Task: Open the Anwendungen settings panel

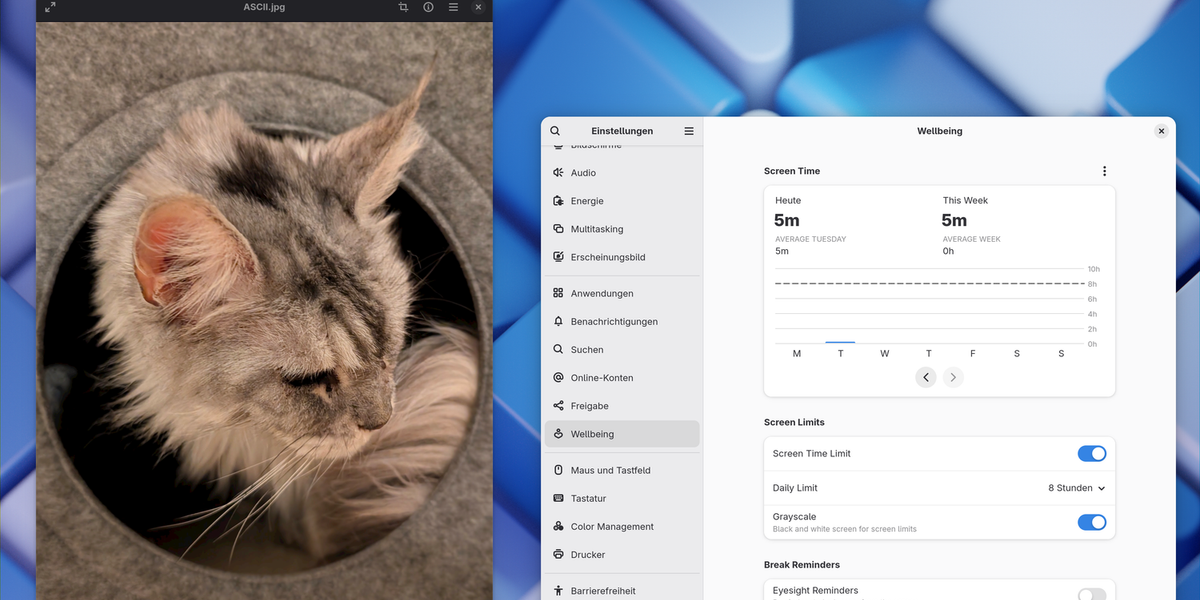Action: click(622, 294)
